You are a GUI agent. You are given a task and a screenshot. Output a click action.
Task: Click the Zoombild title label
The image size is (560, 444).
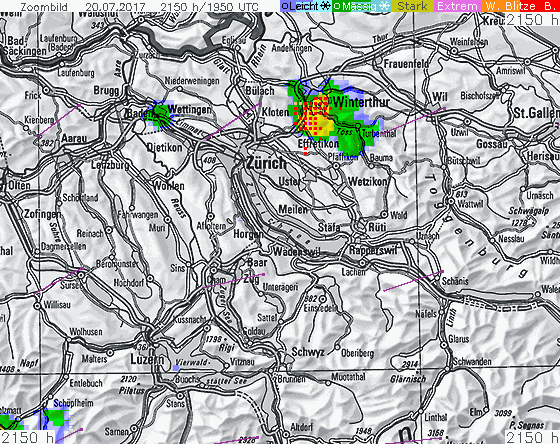(43, 6)
